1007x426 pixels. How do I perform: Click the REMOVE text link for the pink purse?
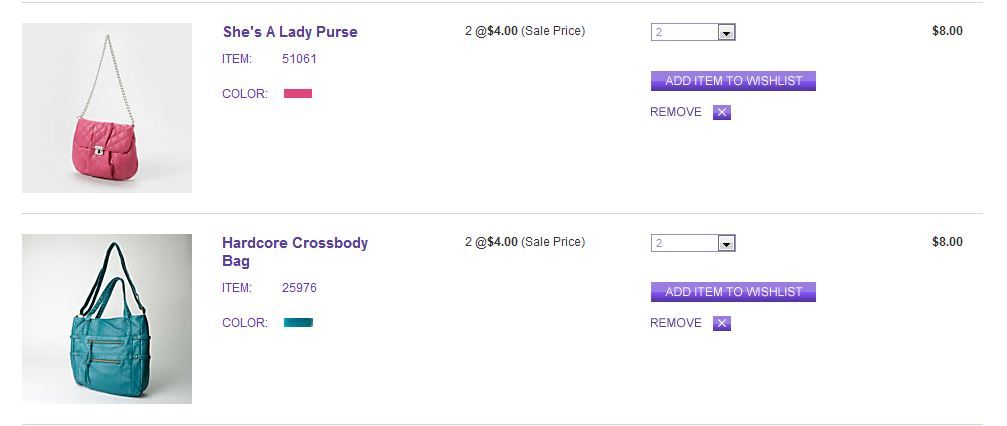[x=676, y=112]
